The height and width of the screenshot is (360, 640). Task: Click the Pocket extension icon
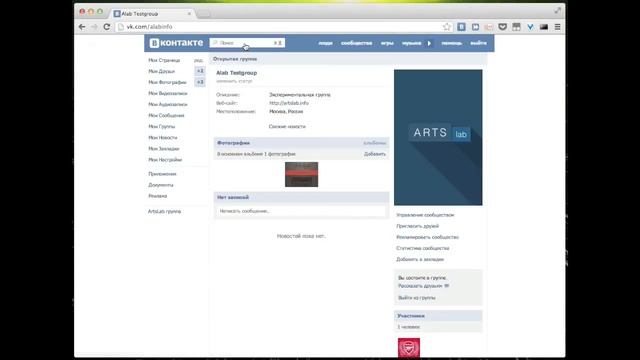click(502, 27)
